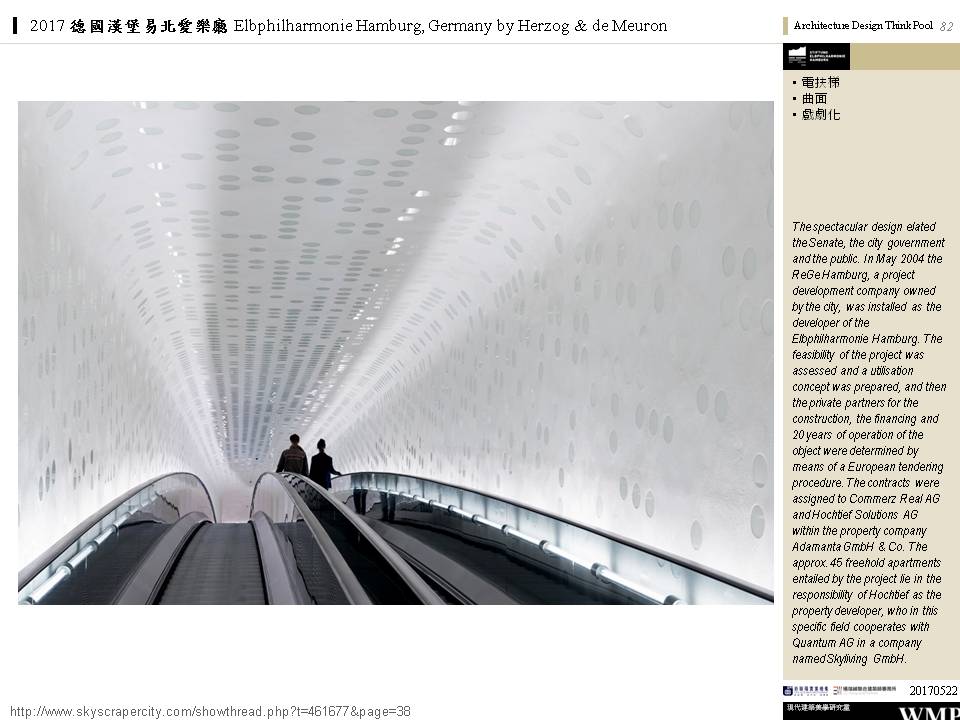Image resolution: width=960 pixels, height=720 pixels.
Task: Click the Elbphilharmonie Hamburg logo
Action: click(x=815, y=56)
